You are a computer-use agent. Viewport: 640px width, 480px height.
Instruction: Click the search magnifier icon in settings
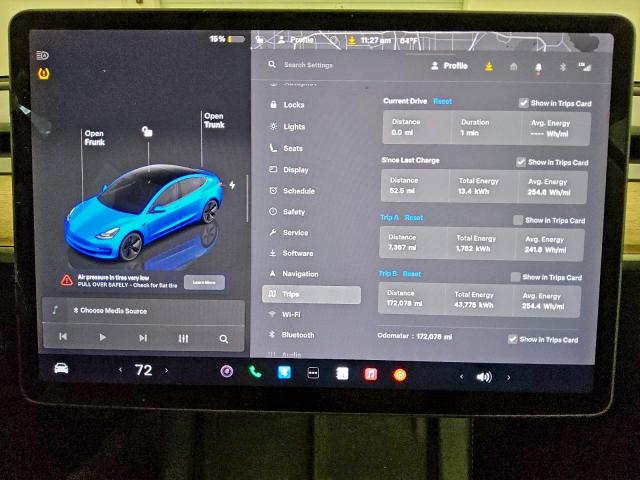pyautogui.click(x=272, y=64)
